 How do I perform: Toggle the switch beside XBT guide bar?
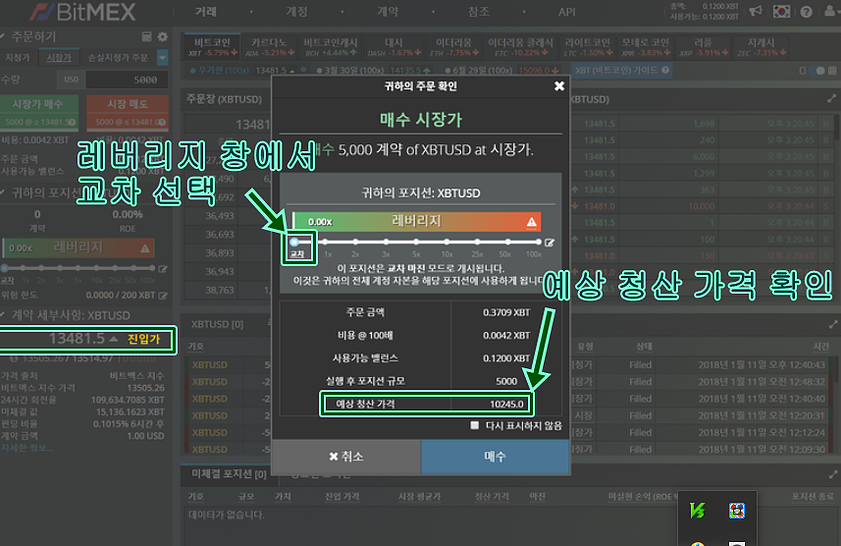(x=819, y=71)
